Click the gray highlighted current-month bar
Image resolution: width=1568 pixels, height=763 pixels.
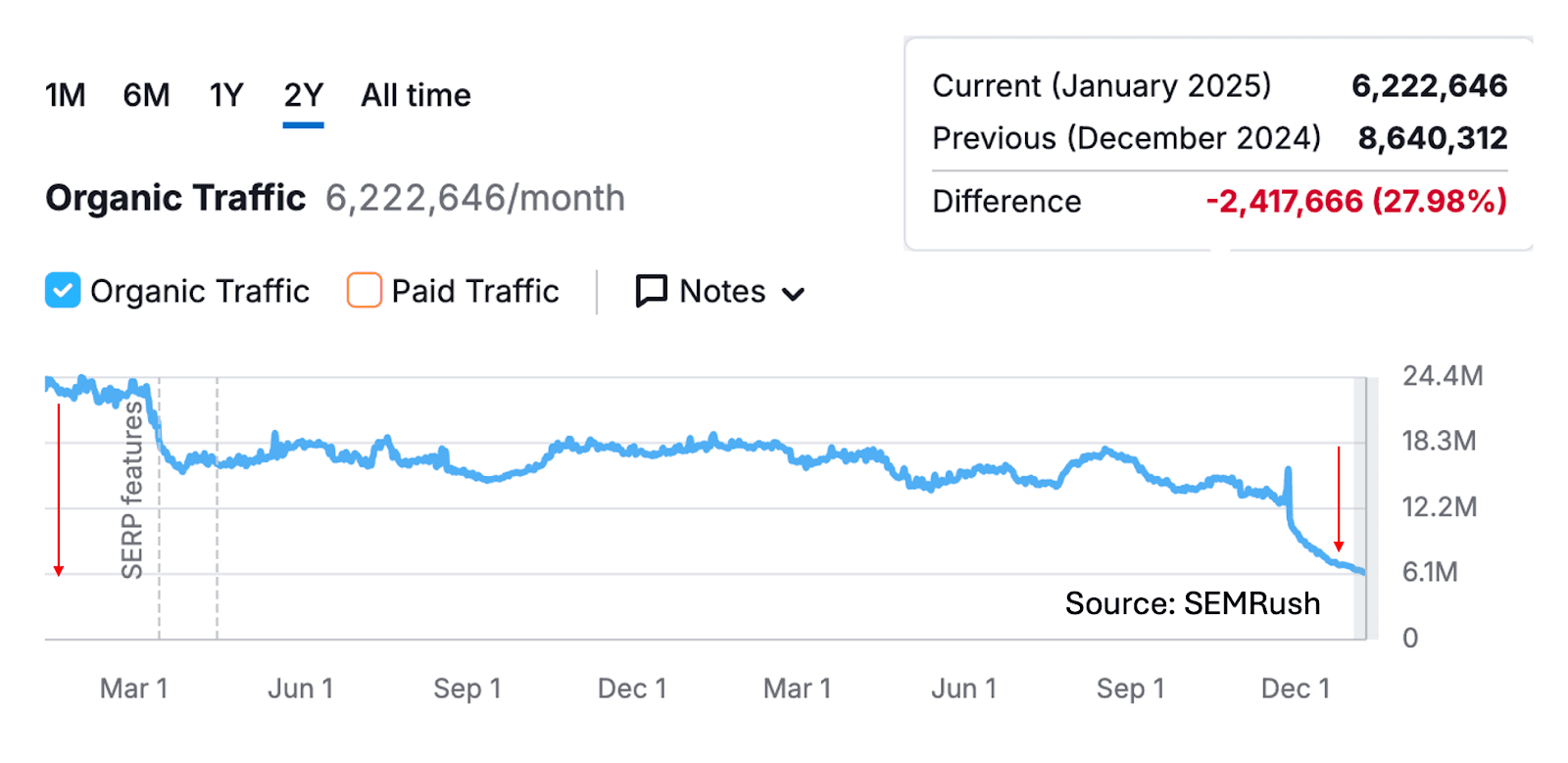point(1360,509)
